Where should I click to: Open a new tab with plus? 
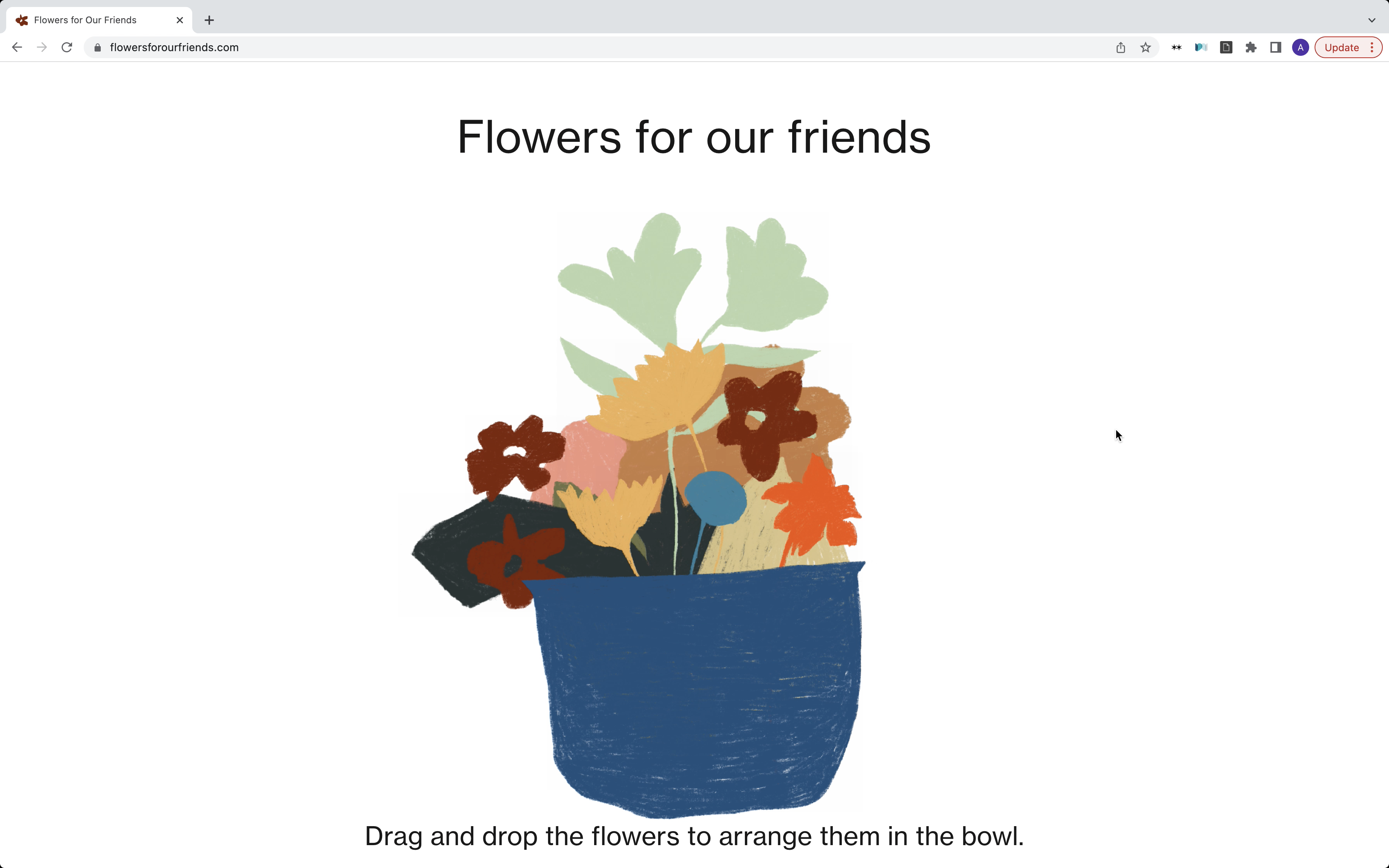(210, 20)
